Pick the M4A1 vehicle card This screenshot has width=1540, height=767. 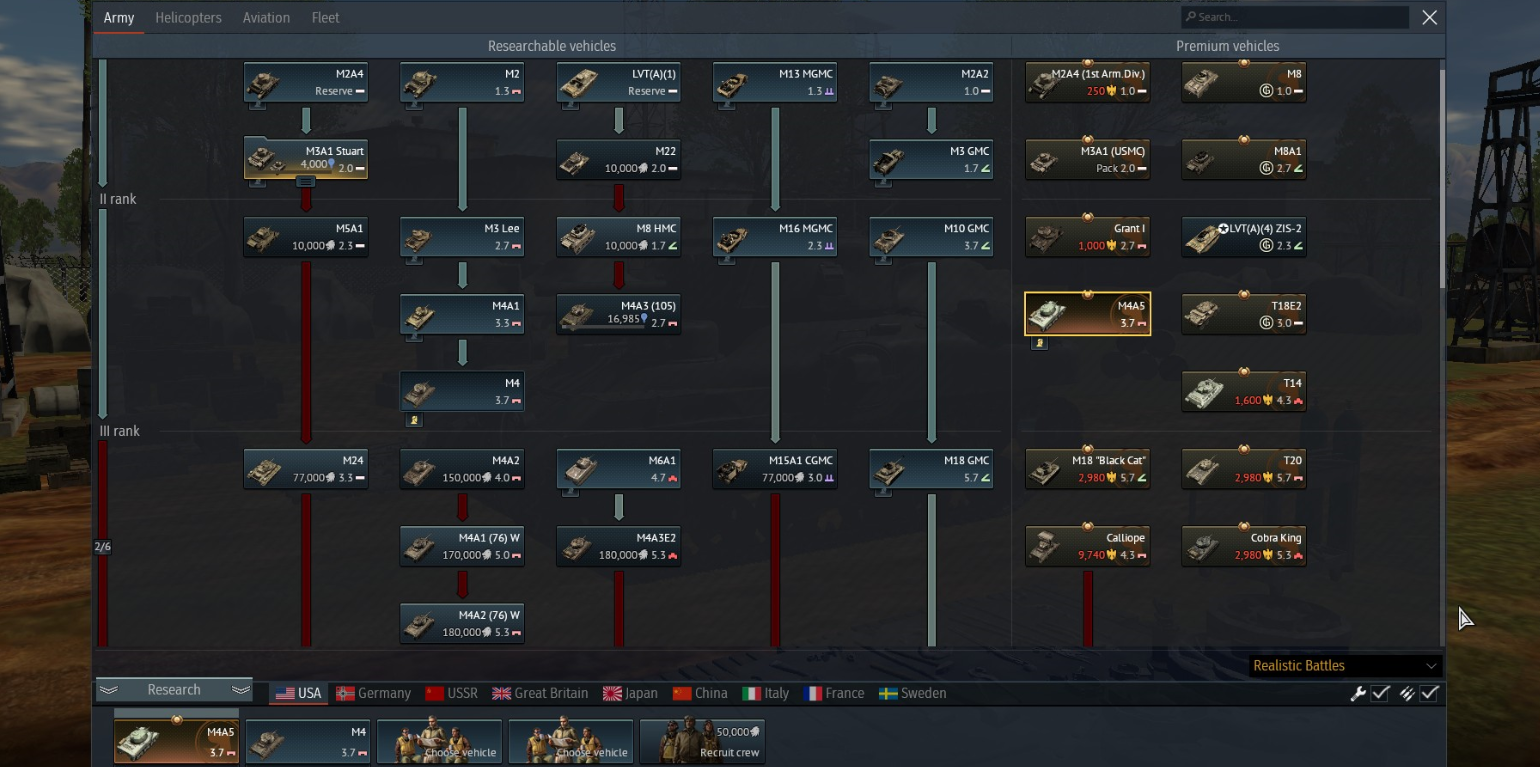(462, 314)
